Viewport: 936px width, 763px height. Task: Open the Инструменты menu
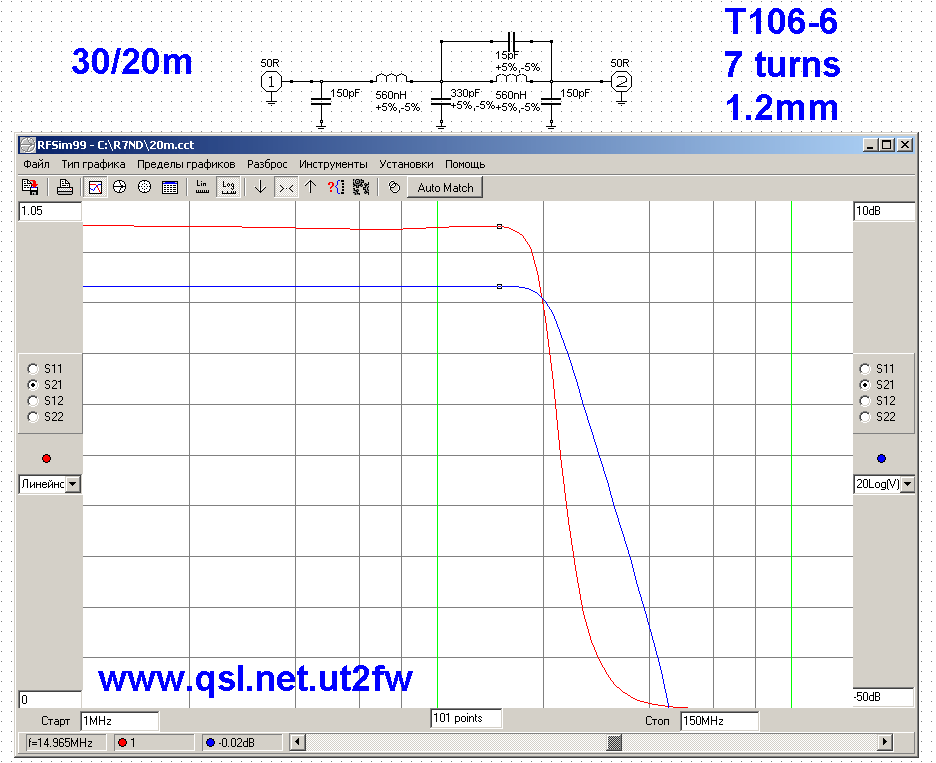point(333,163)
